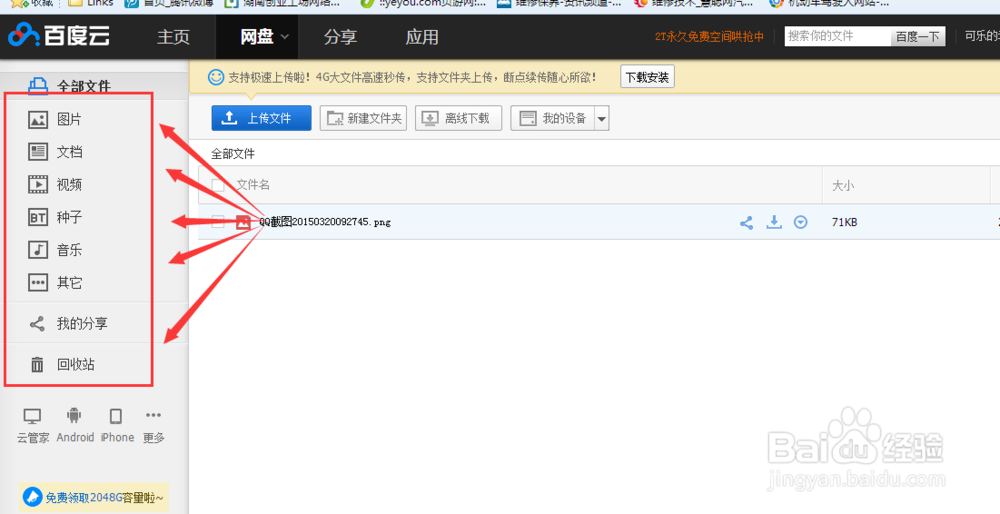Click the 图片 picture icon

(x=38, y=119)
